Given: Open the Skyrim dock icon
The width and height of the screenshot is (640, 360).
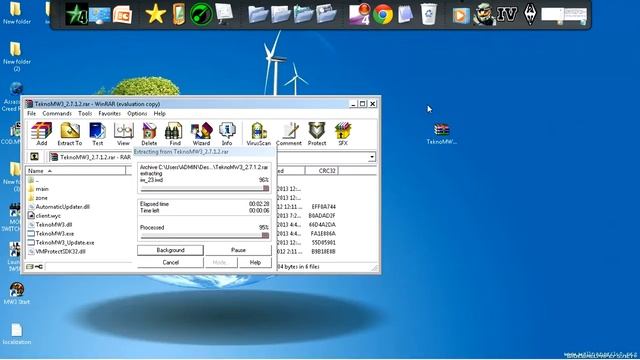Looking at the screenshot, I should 530,14.
